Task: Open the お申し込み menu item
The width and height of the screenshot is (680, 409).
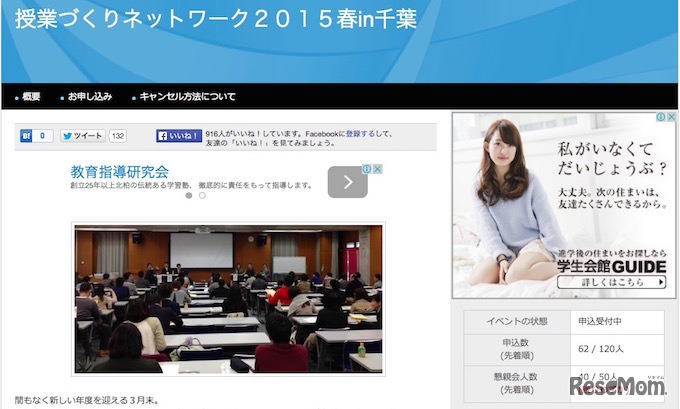Action: 90,97
